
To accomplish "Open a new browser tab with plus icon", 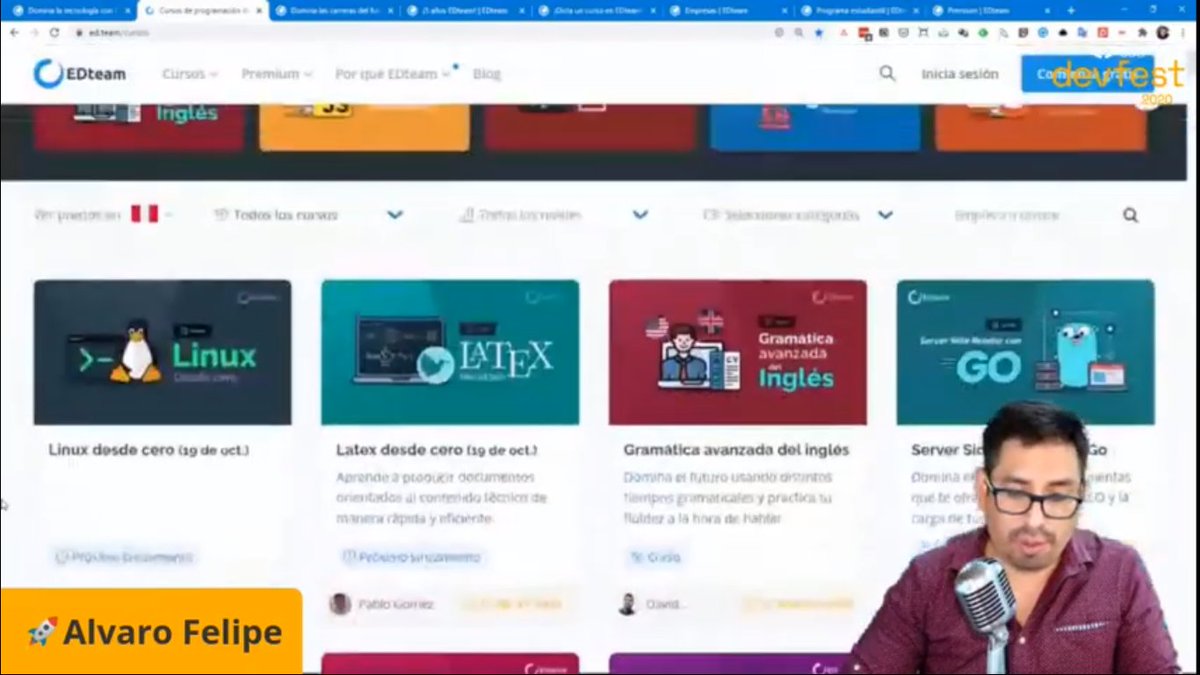I will pyautogui.click(x=1071, y=10).
